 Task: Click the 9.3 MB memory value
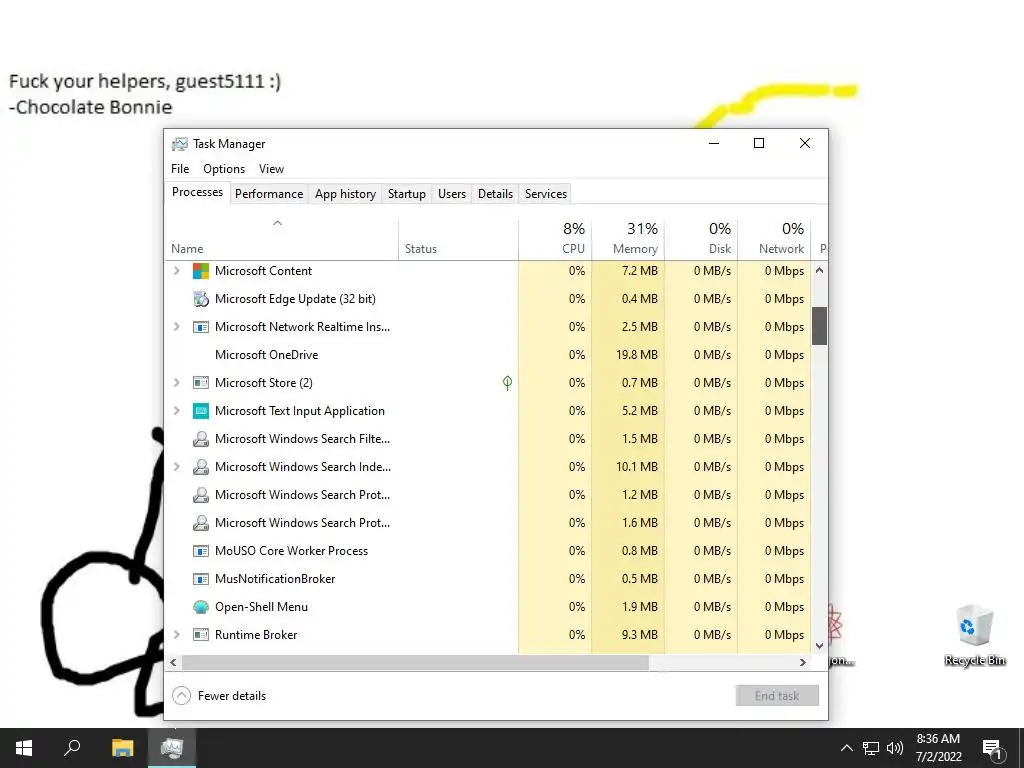pos(639,635)
